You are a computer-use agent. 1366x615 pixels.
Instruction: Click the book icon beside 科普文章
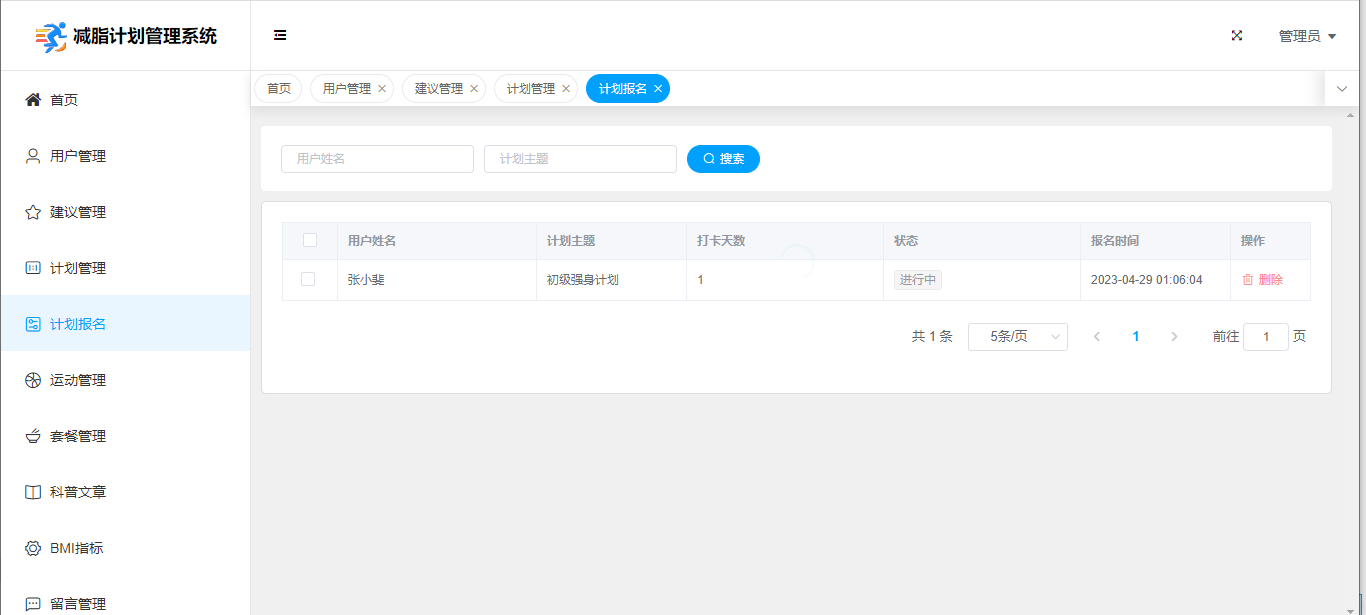33,492
